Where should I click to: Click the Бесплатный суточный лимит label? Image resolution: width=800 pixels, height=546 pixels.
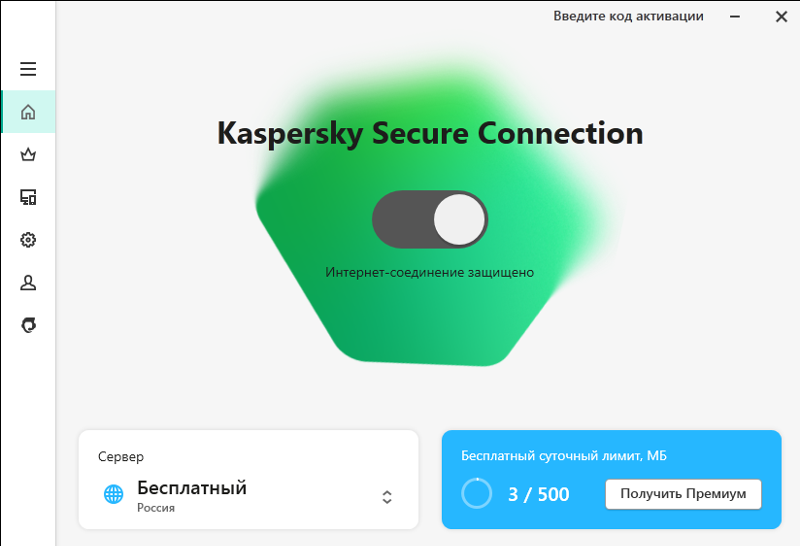point(564,456)
